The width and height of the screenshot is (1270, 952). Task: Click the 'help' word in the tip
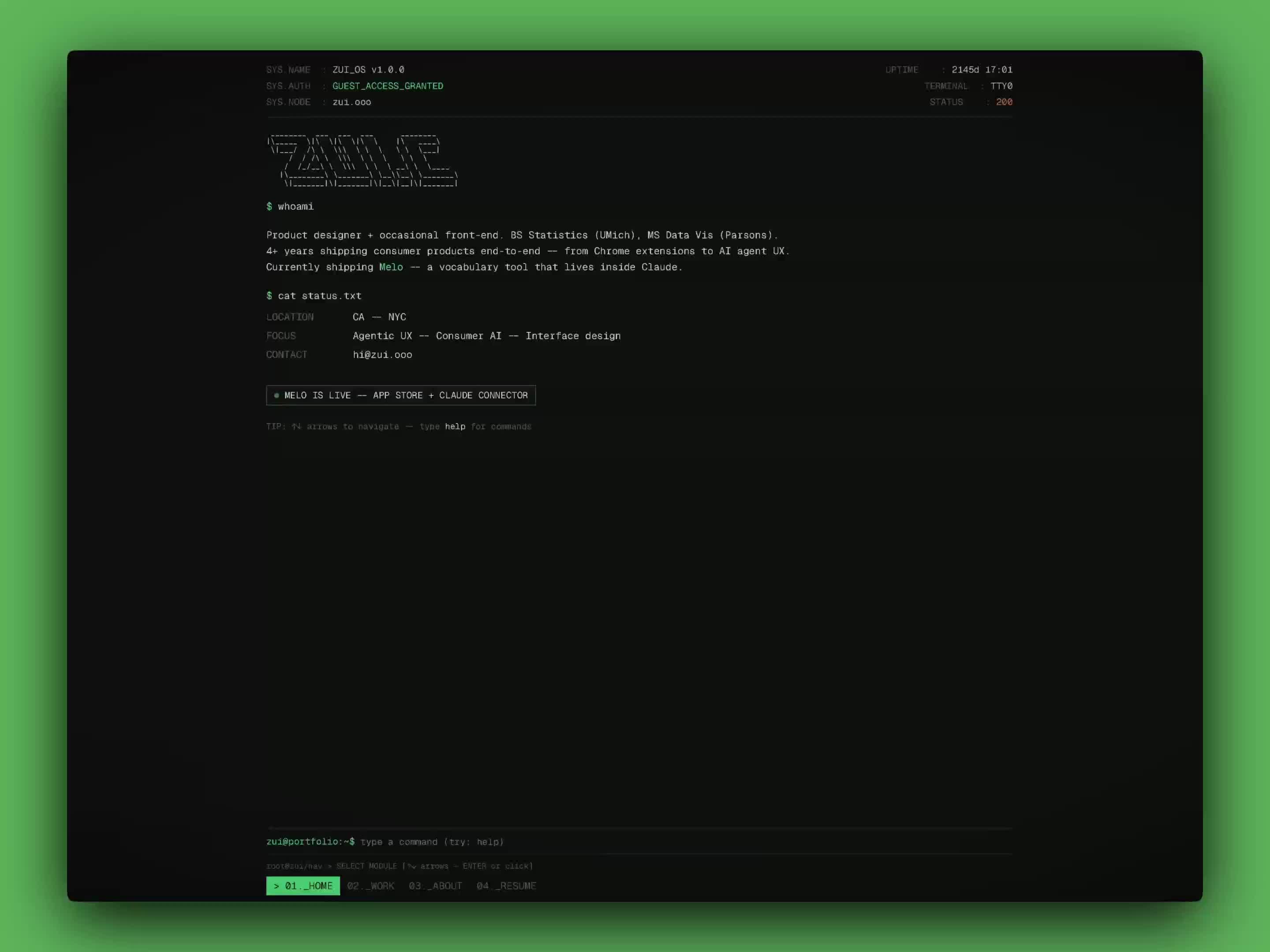pyautogui.click(x=455, y=426)
